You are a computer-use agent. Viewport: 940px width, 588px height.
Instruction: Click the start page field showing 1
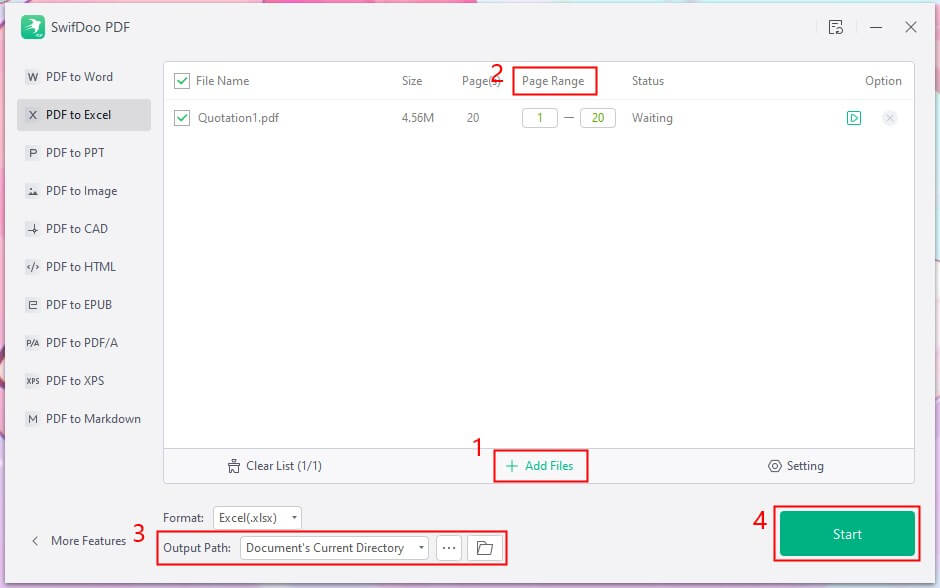pos(540,118)
